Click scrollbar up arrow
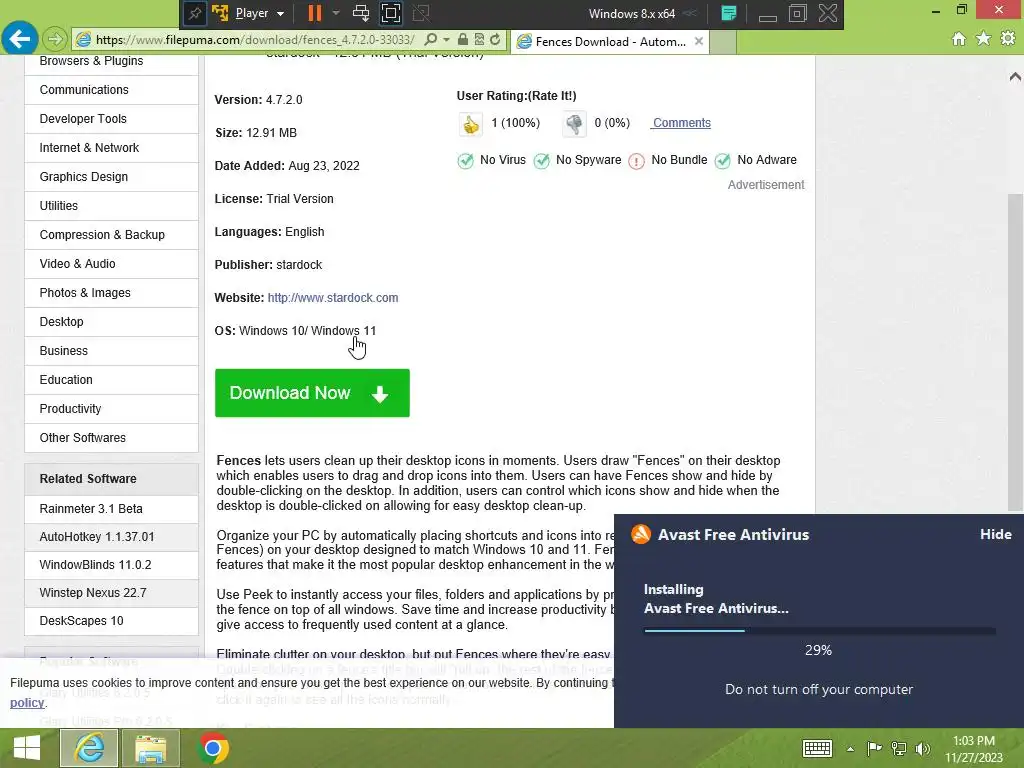The width and height of the screenshot is (1024, 768). [x=1015, y=76]
